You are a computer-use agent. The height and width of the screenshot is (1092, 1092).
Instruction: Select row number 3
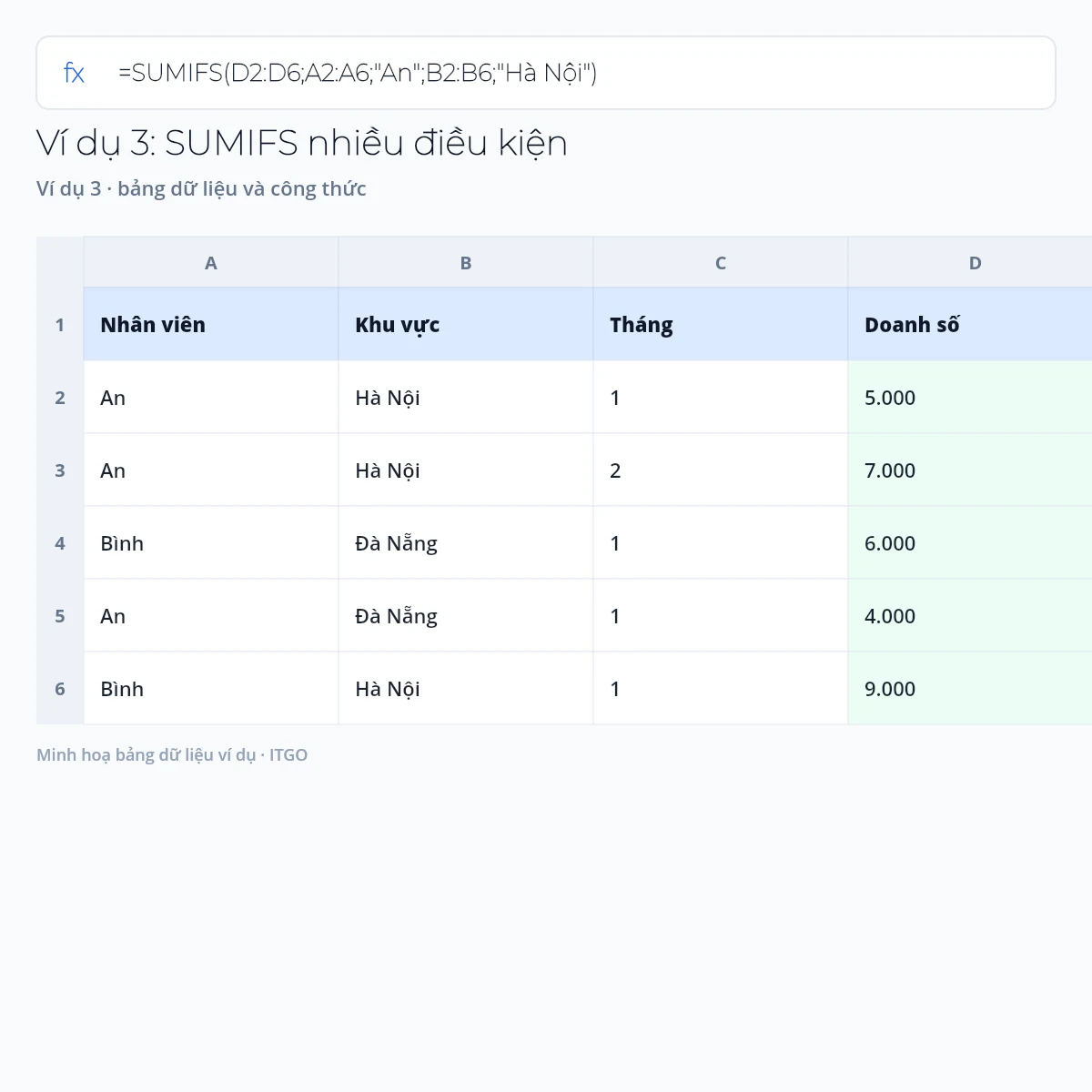pos(60,470)
